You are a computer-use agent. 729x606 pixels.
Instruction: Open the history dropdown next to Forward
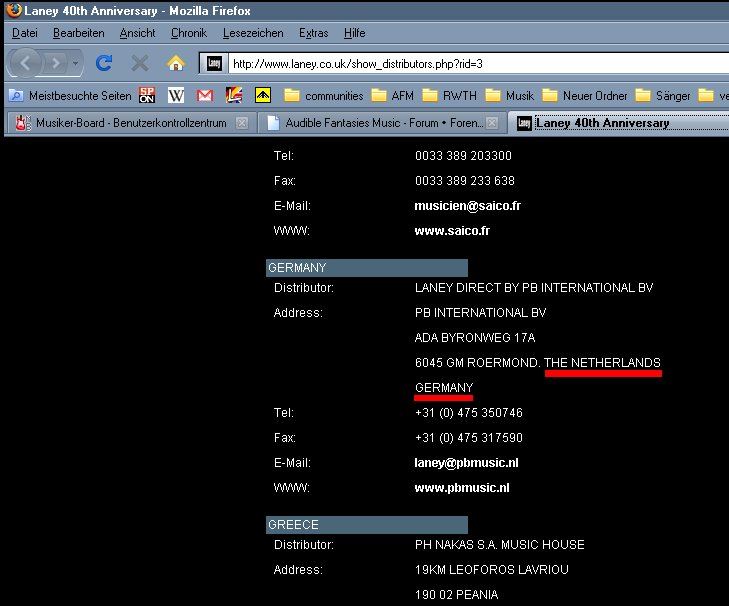point(75,63)
